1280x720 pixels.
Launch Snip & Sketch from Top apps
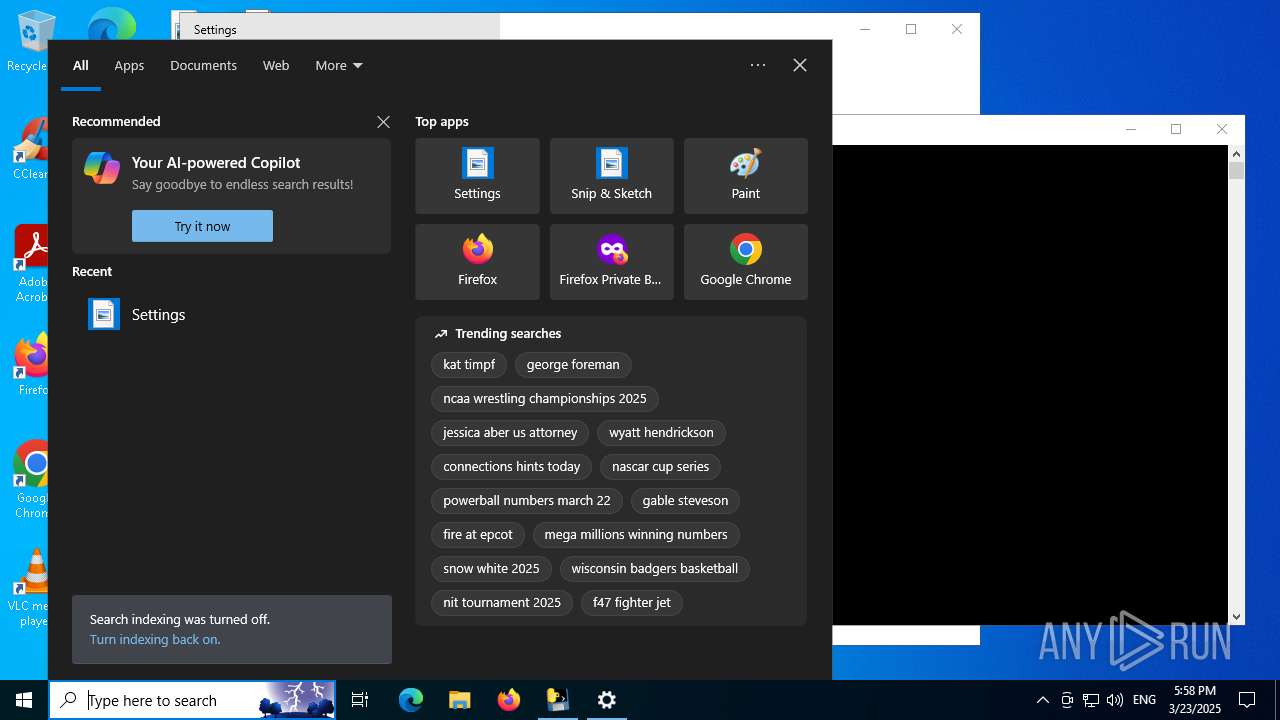click(x=611, y=176)
